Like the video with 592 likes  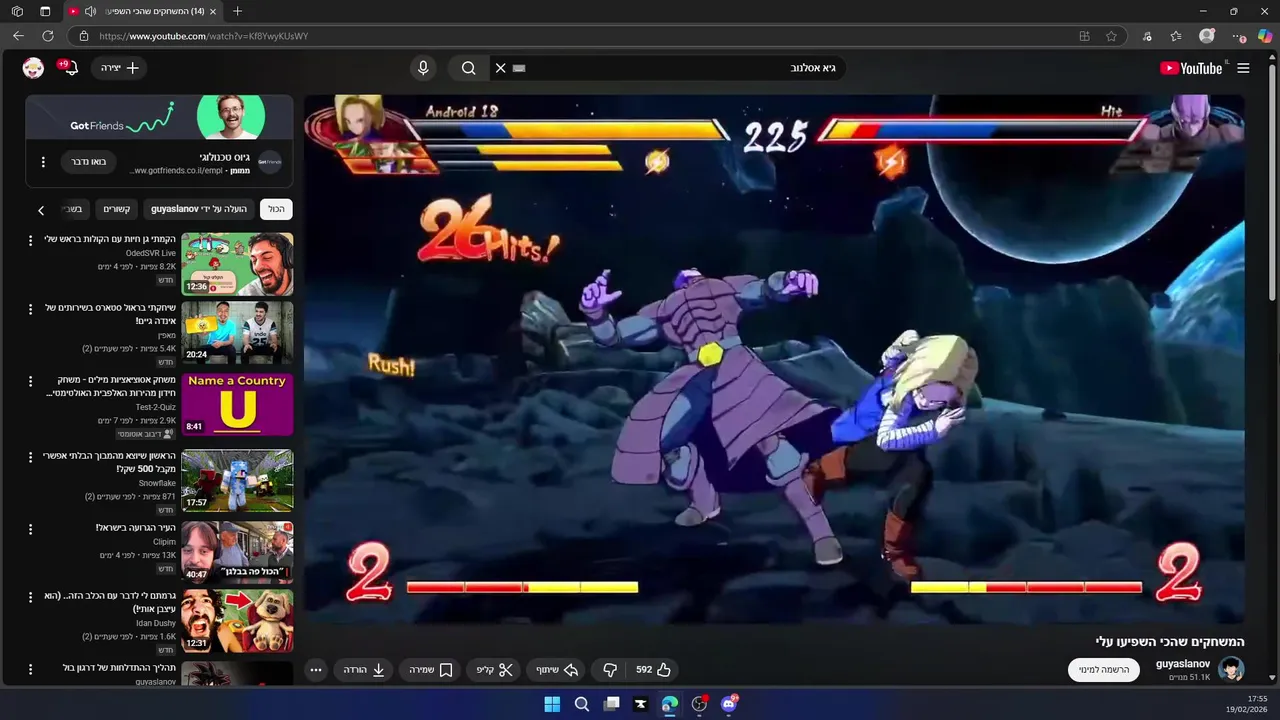(652, 670)
